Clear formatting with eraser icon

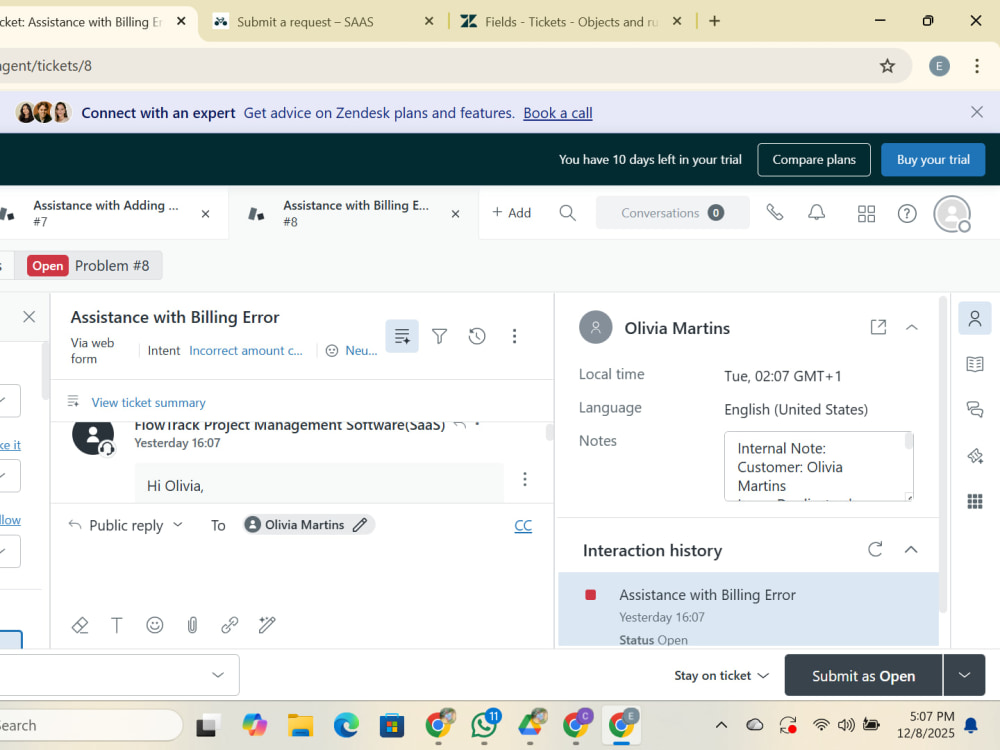[80, 625]
